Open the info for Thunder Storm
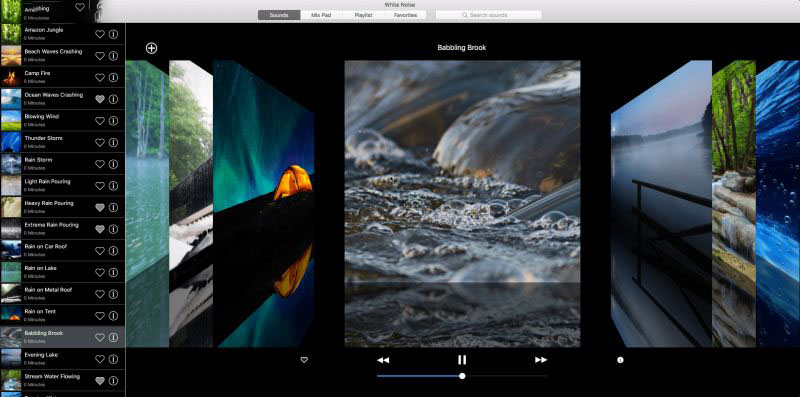The image size is (800, 397). click(x=113, y=142)
